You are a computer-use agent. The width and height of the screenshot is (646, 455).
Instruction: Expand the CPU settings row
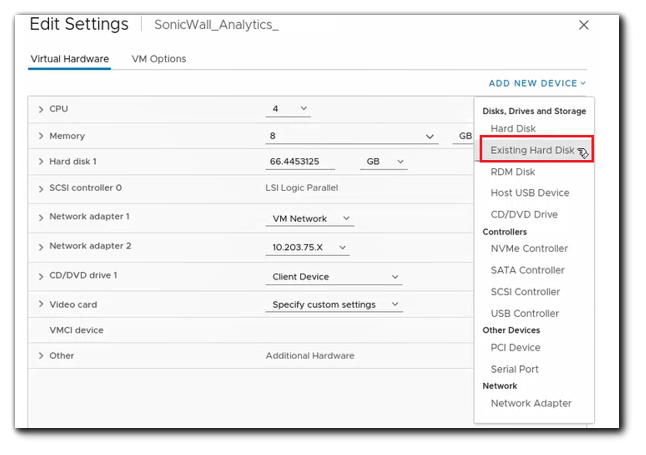tap(41, 109)
